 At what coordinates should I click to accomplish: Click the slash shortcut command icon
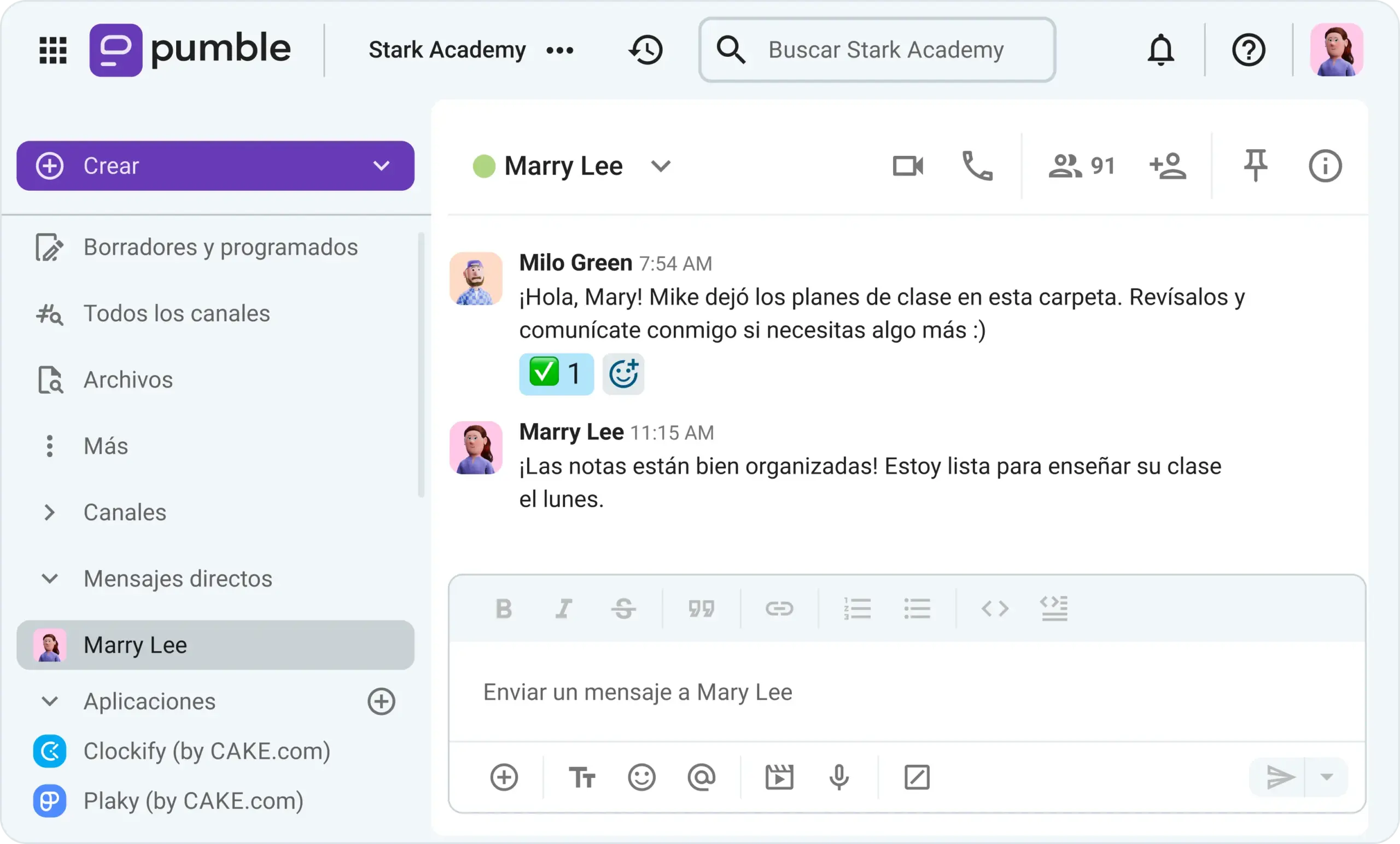click(x=917, y=777)
